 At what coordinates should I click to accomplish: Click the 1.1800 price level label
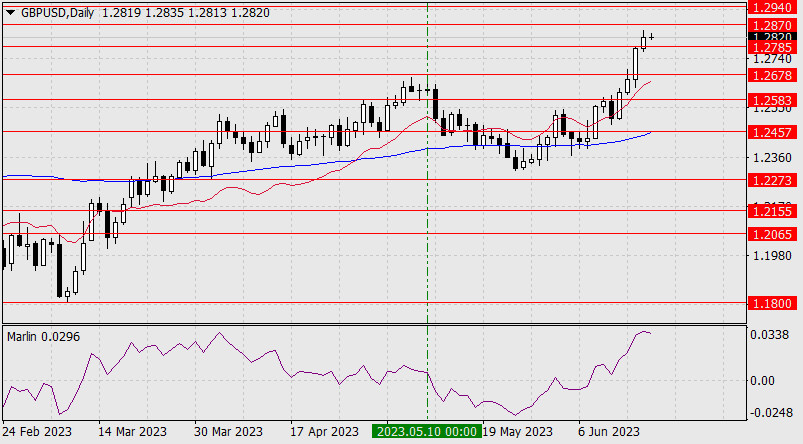pos(772,303)
